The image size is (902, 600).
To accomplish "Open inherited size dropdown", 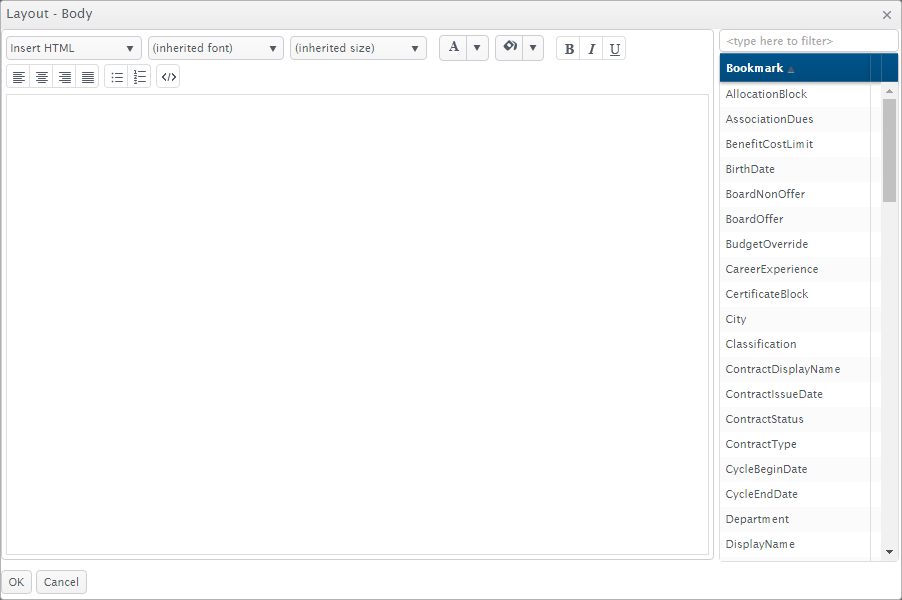I will 358,48.
